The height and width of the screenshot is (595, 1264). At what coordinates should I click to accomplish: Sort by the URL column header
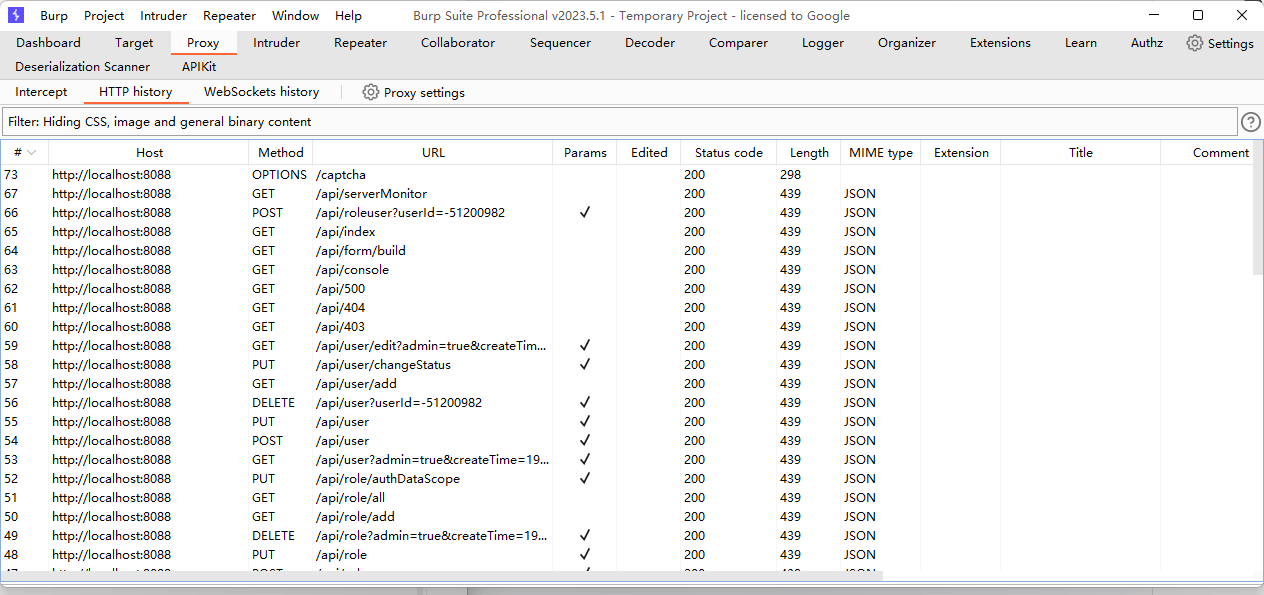433,153
